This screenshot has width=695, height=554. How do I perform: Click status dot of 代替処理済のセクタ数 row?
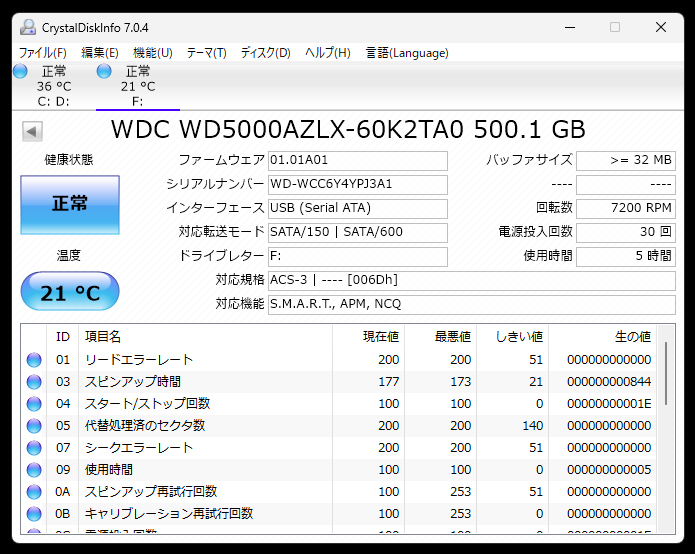[x=34, y=426]
